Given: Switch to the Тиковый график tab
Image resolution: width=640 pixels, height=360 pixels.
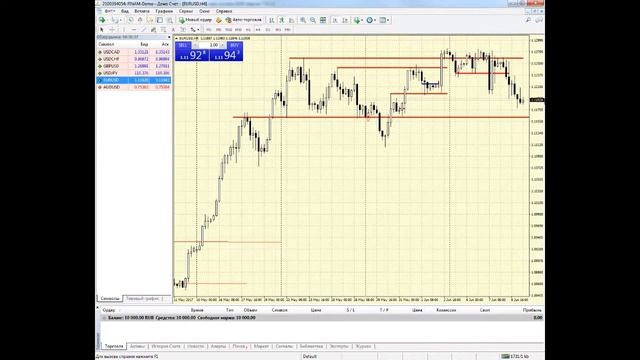Looking at the screenshot, I should point(144,299).
